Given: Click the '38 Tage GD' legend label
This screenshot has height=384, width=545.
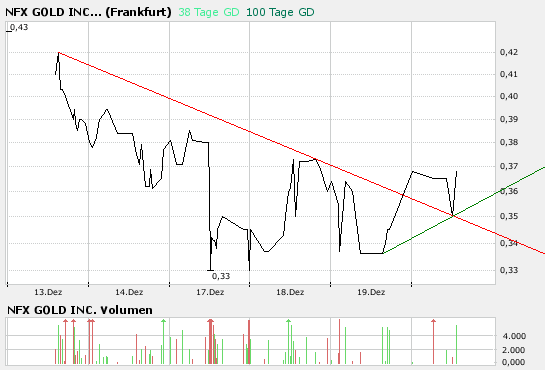Looking at the screenshot, I should [209, 13].
